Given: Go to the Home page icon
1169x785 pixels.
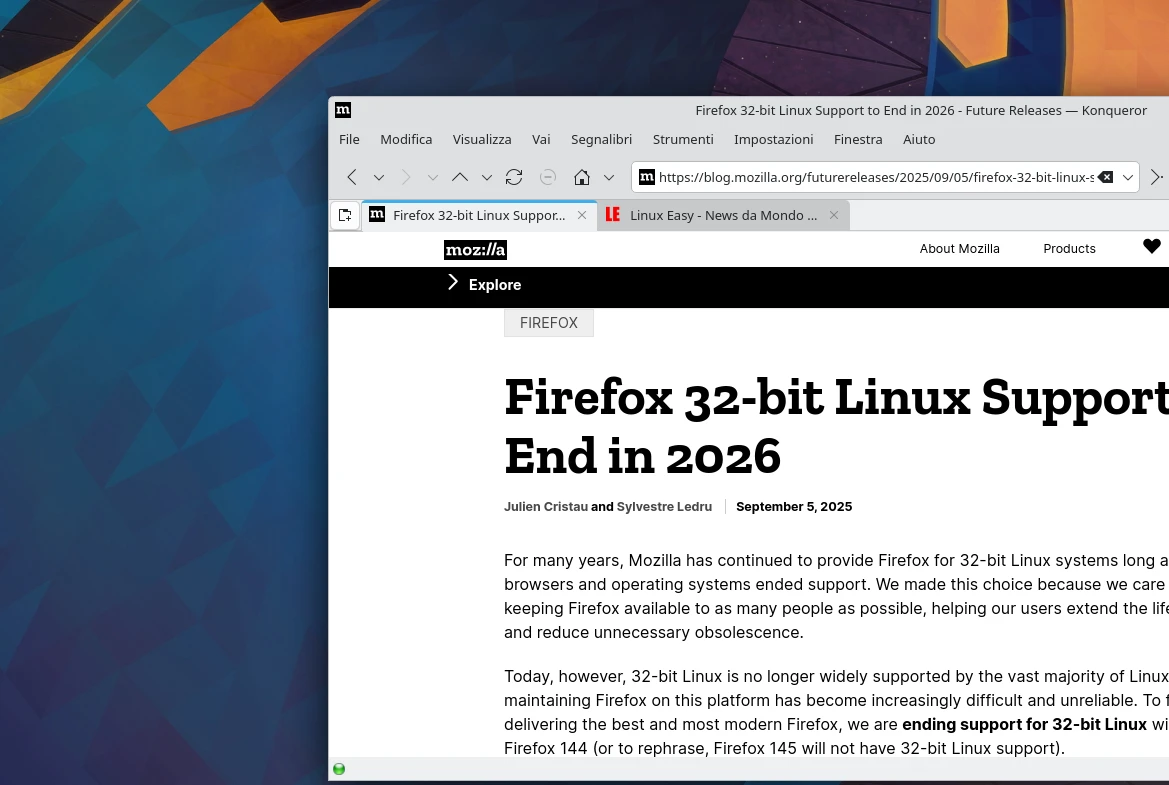Looking at the screenshot, I should pyautogui.click(x=582, y=177).
